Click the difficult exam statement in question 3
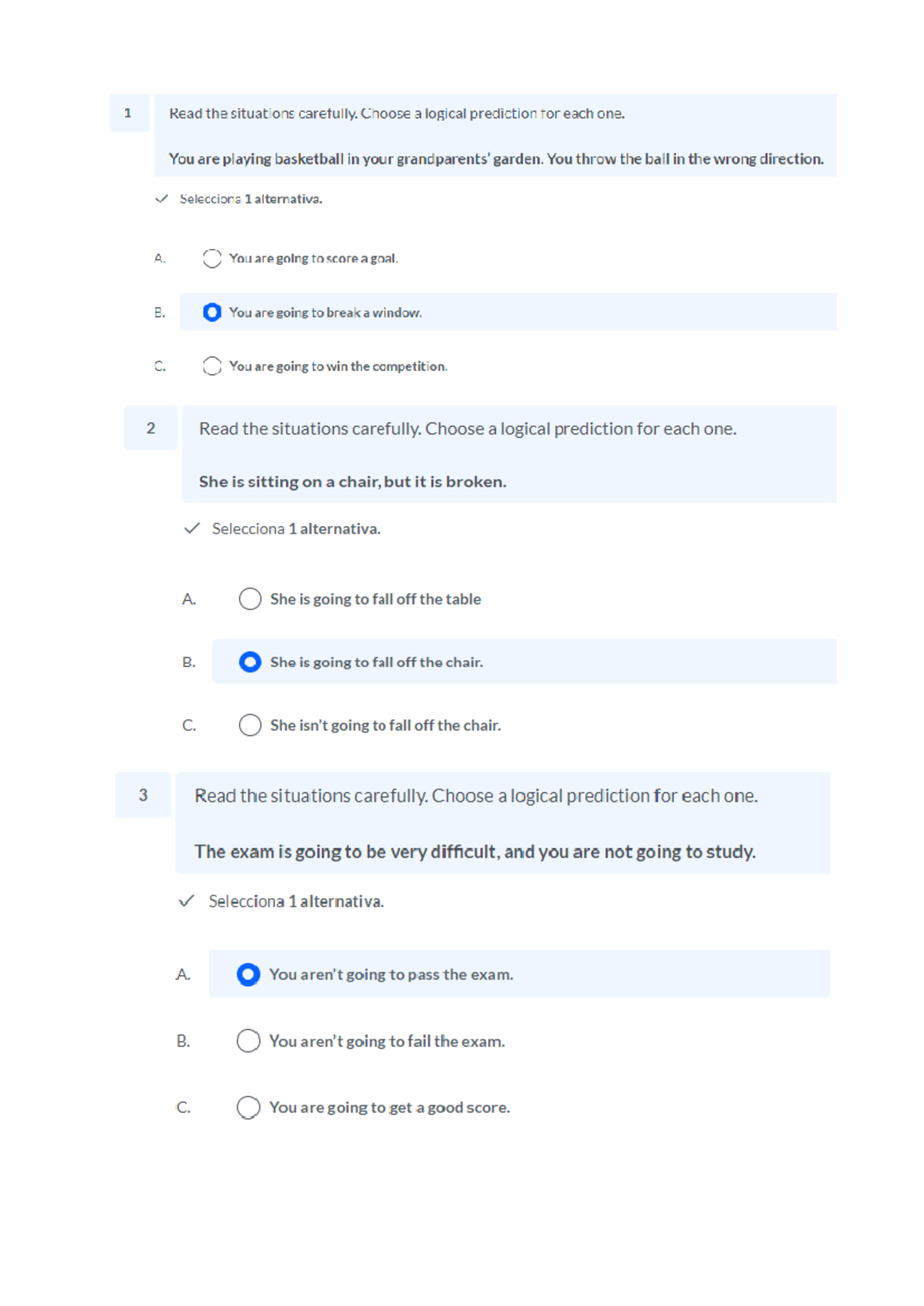924x1306 pixels. (476, 852)
